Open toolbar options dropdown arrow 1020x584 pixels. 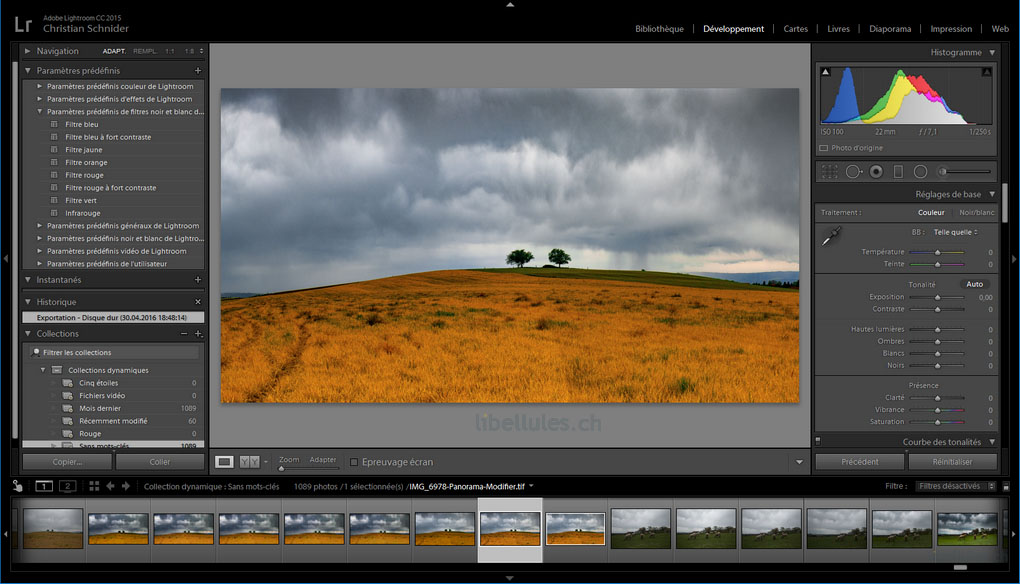click(x=799, y=462)
